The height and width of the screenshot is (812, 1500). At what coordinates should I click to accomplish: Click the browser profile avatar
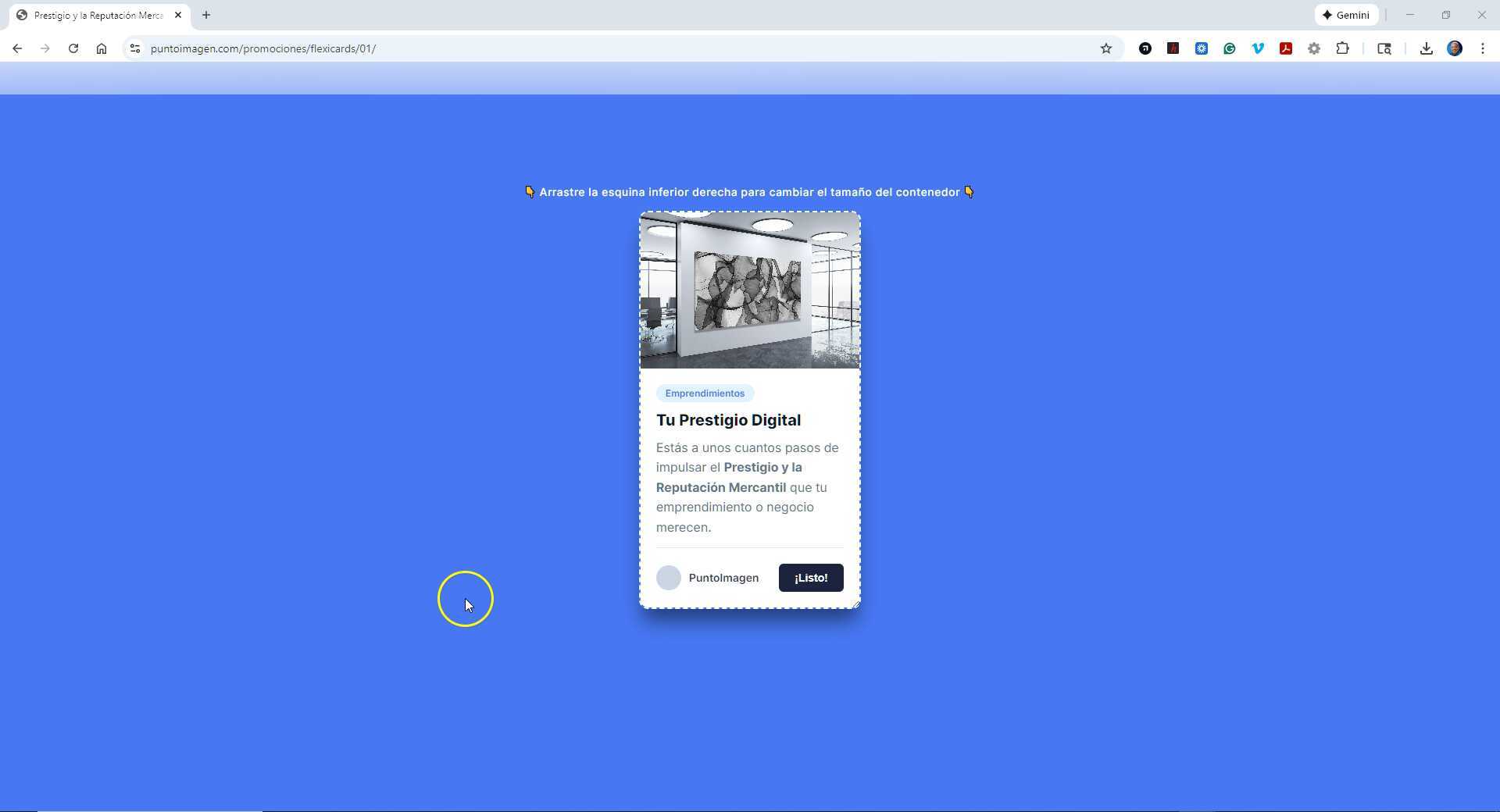click(1454, 48)
